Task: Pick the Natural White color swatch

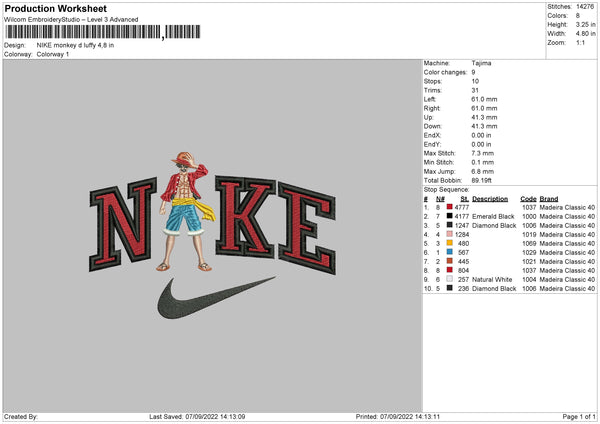Action: [x=449, y=279]
